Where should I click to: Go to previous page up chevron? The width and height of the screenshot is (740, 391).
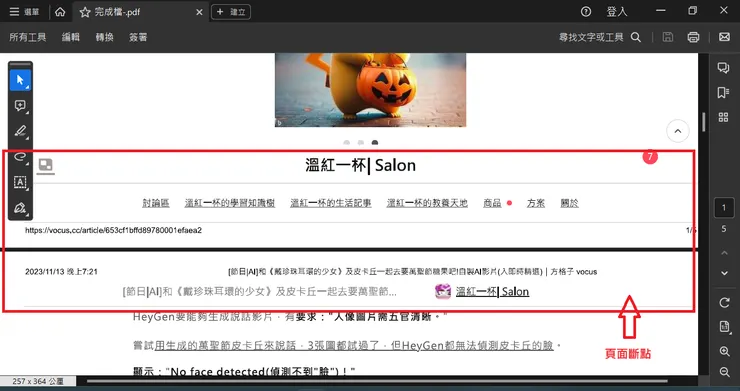tap(724, 254)
